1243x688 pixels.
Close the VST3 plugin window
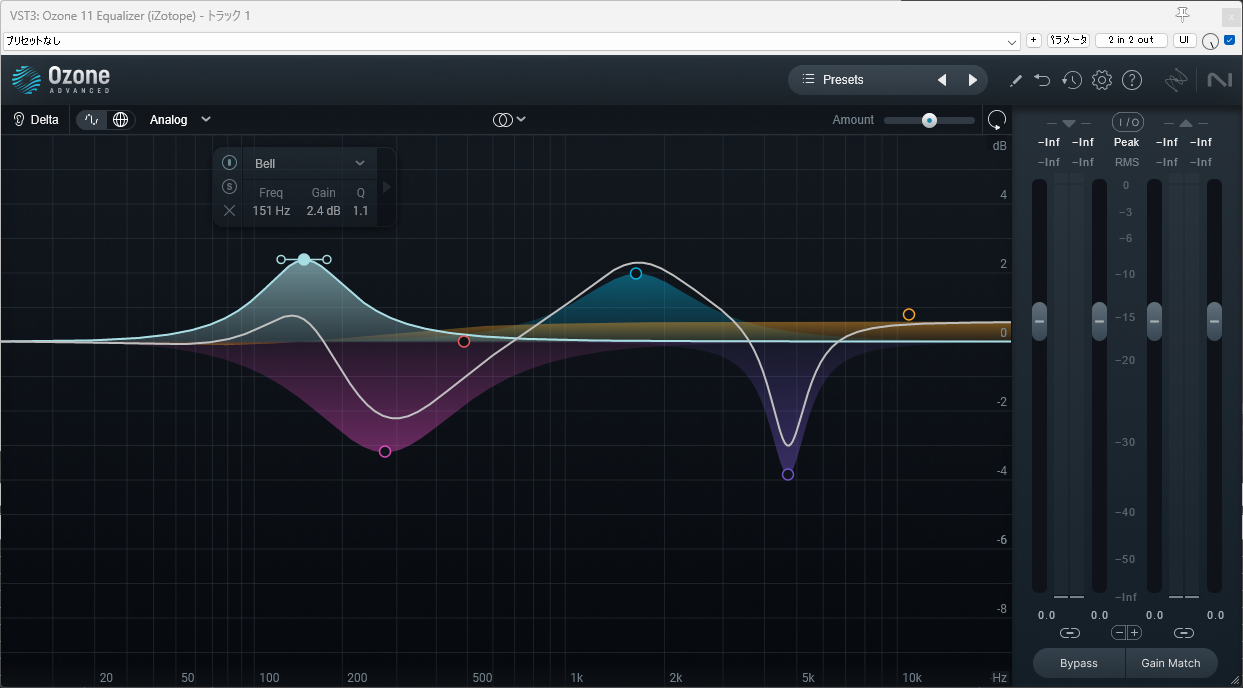1230,16
